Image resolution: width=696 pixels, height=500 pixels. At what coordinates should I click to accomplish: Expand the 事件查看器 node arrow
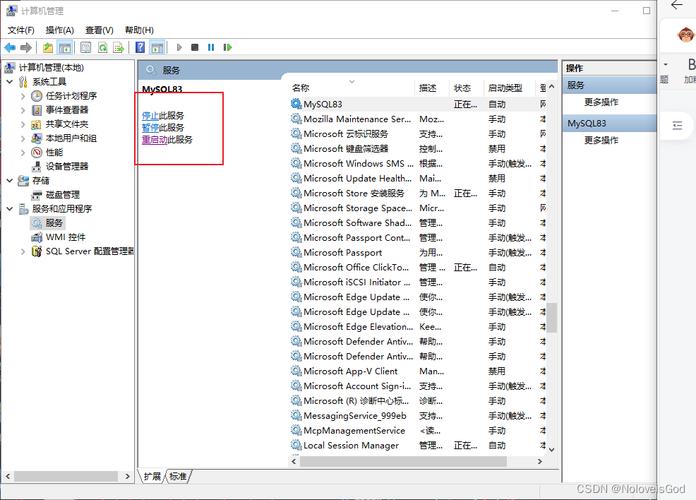(23, 110)
